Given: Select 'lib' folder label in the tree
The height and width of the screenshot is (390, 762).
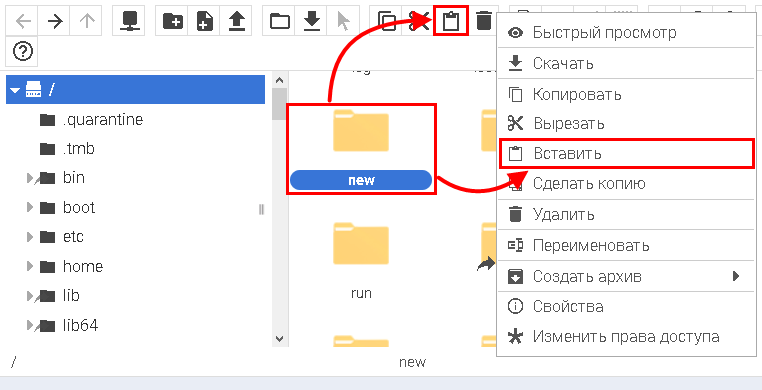Looking at the screenshot, I should click(x=71, y=295).
